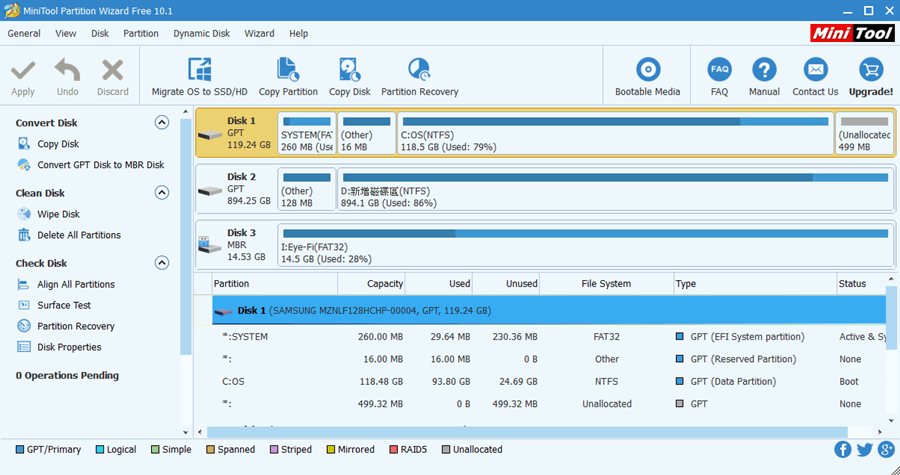900x475 pixels.
Task: Choose Convert GPT Disk to MBR Disk
Action: [x=100, y=165]
